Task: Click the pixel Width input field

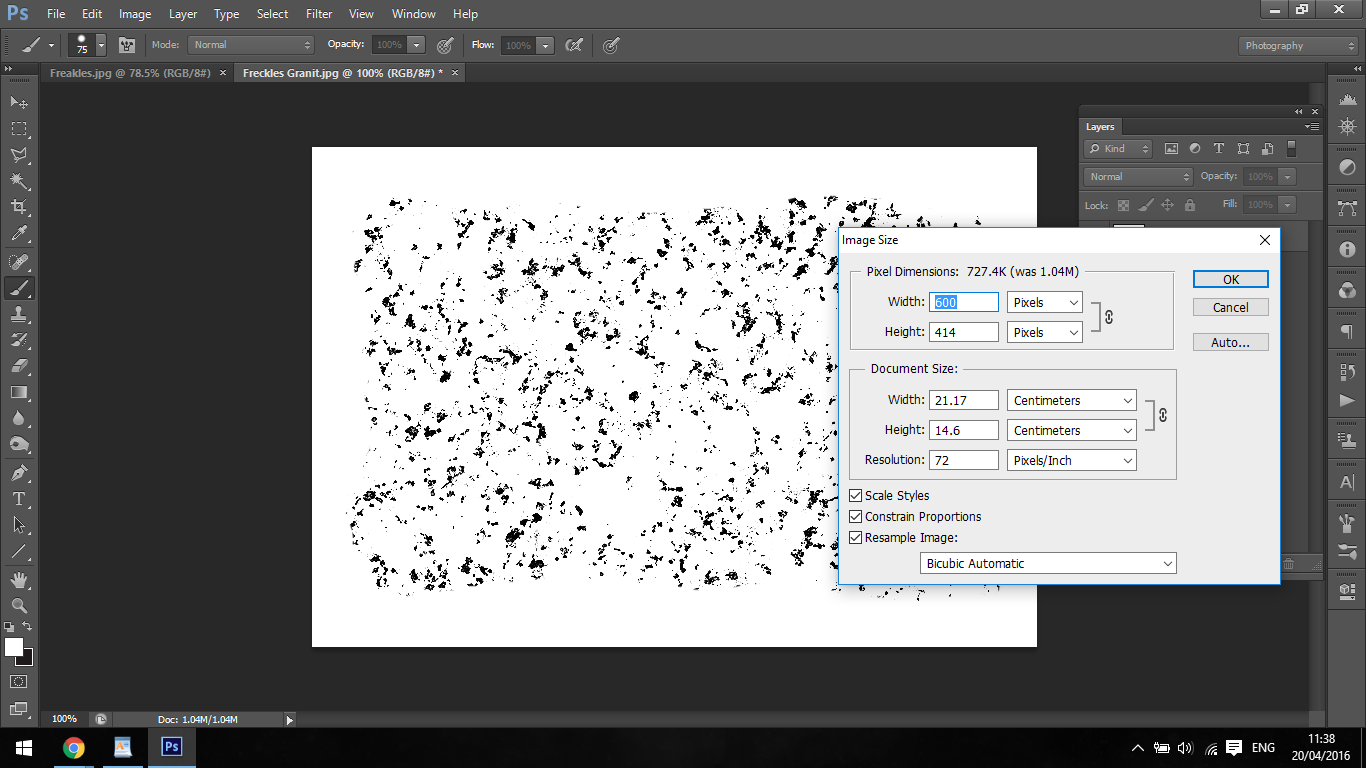Action: [964, 302]
